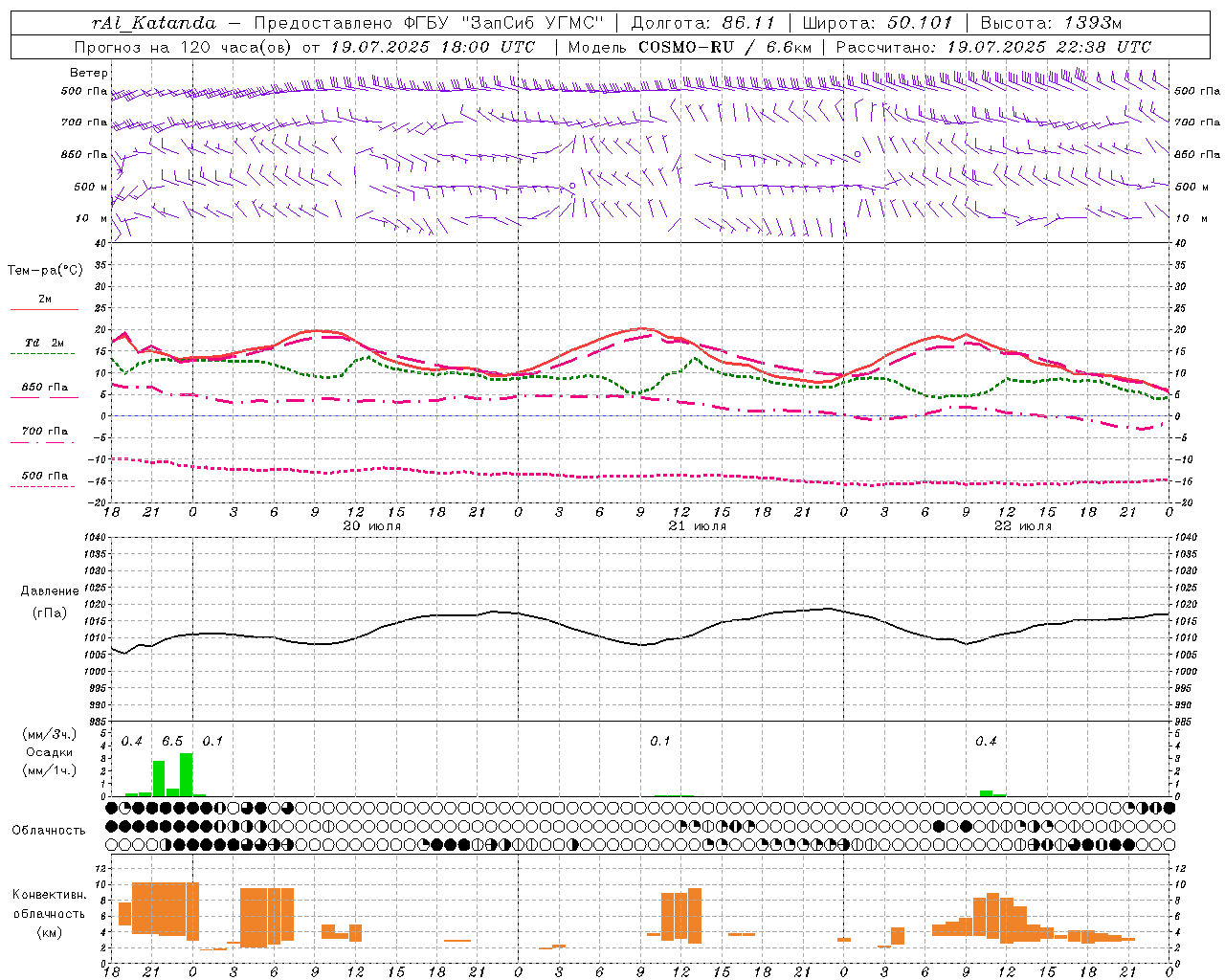Click the 850 гПа wind level label on right
Viewport: 1225px width, 980px height.
click(1197, 154)
